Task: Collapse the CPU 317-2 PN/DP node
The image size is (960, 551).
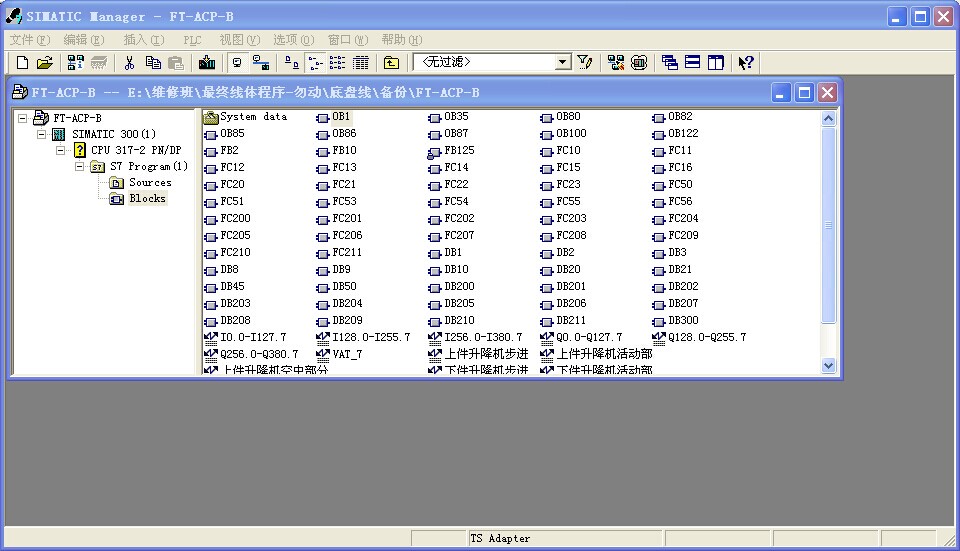Action: pyautogui.click(x=61, y=150)
